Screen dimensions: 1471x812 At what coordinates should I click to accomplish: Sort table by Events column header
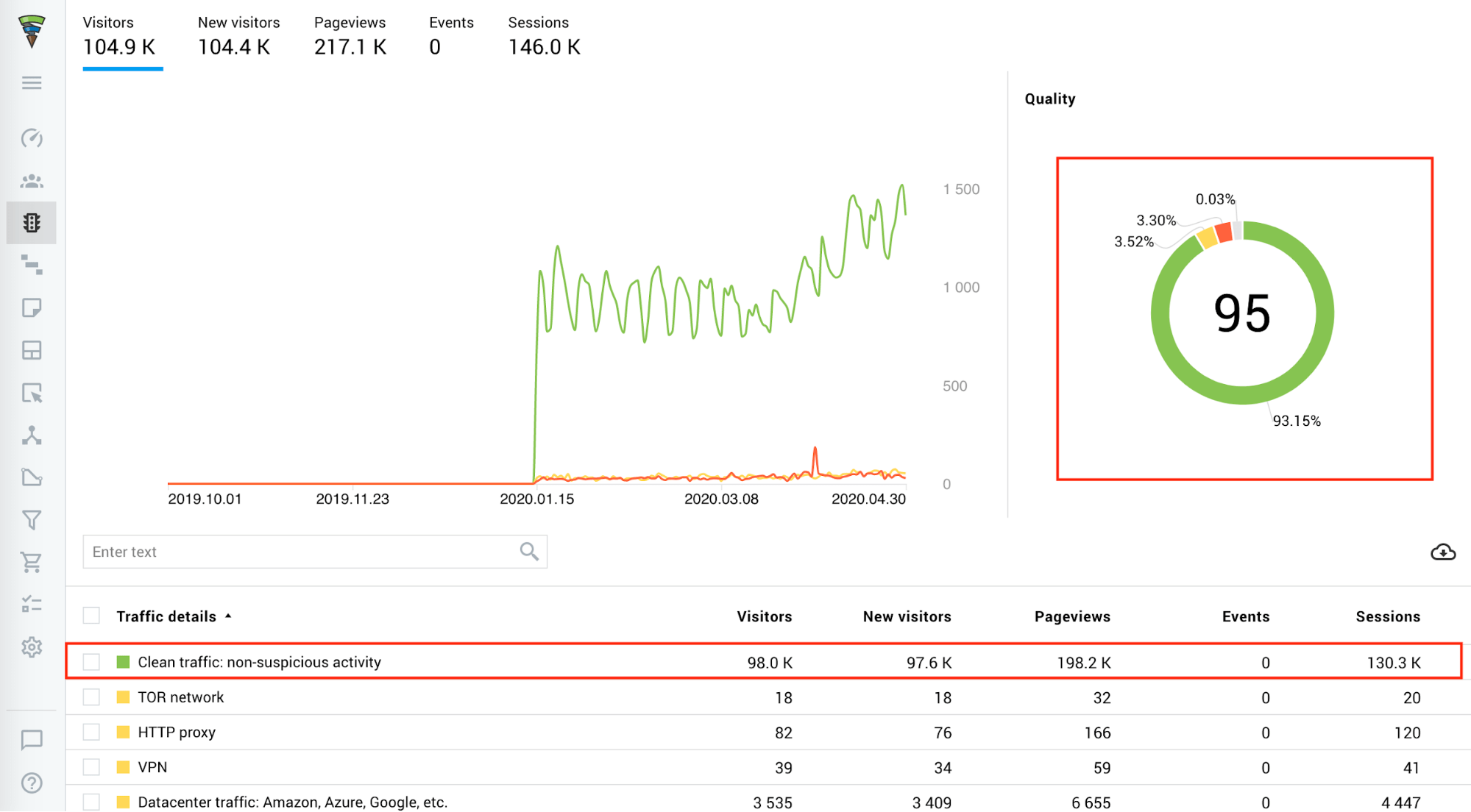tap(1246, 616)
